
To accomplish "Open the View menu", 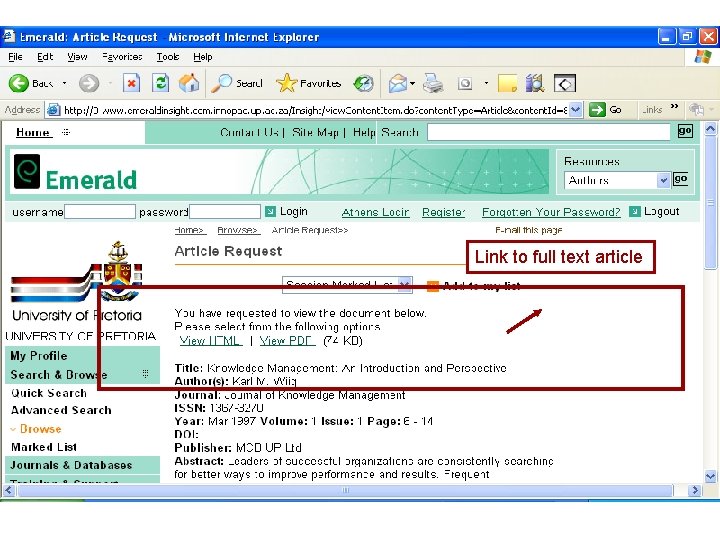I will pos(77,56).
